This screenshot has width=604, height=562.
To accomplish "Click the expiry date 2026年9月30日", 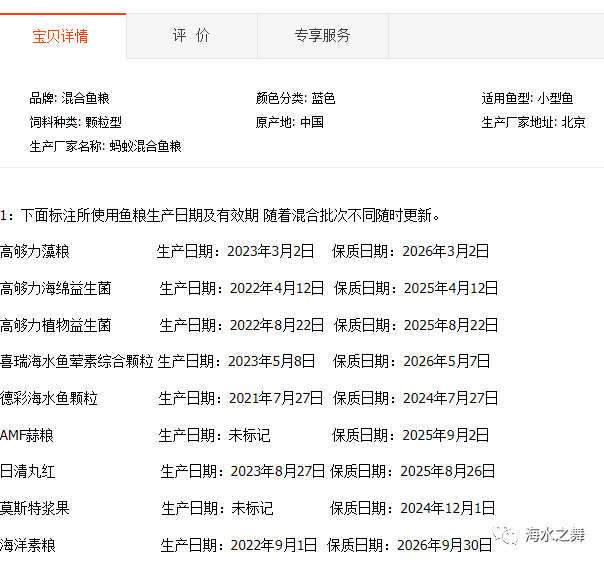I will coord(445,545).
